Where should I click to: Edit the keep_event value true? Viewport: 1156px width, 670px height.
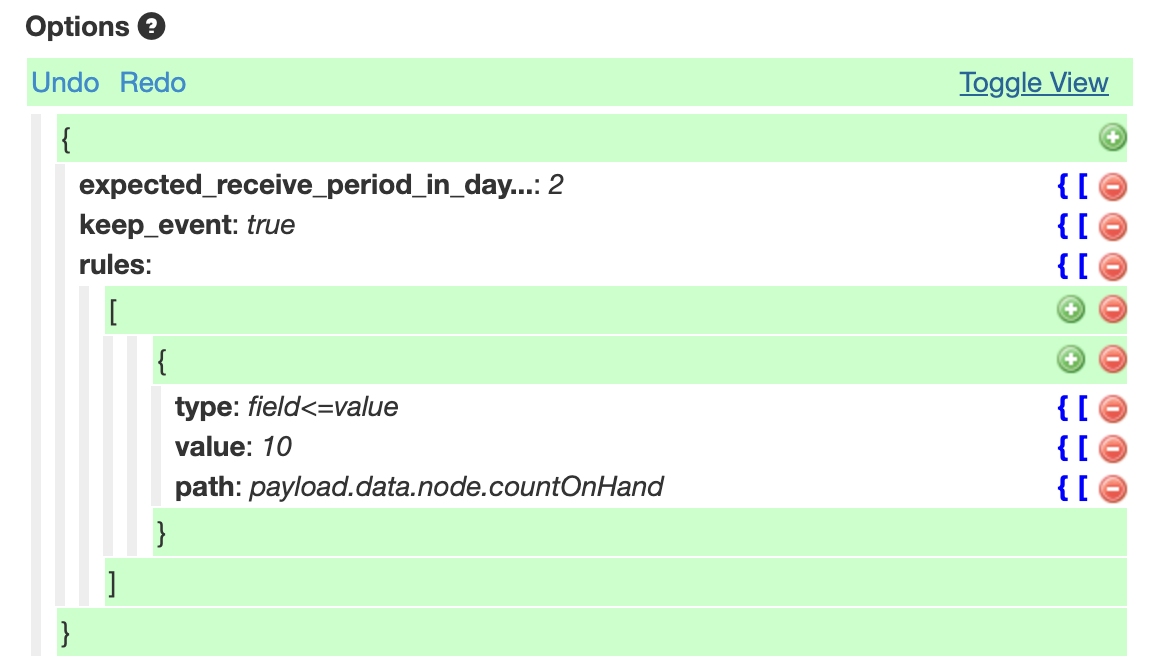coord(271,225)
